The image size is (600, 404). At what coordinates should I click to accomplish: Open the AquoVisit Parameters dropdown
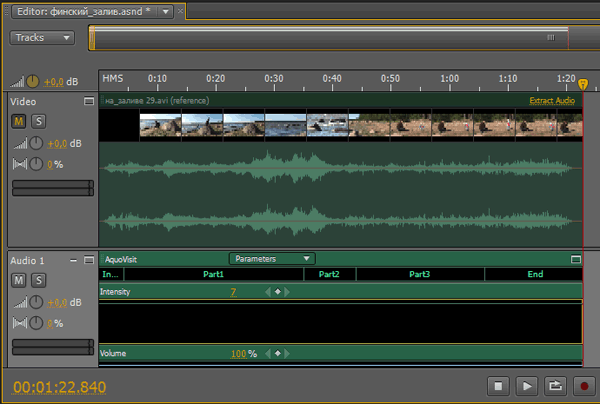pyautogui.click(x=272, y=259)
